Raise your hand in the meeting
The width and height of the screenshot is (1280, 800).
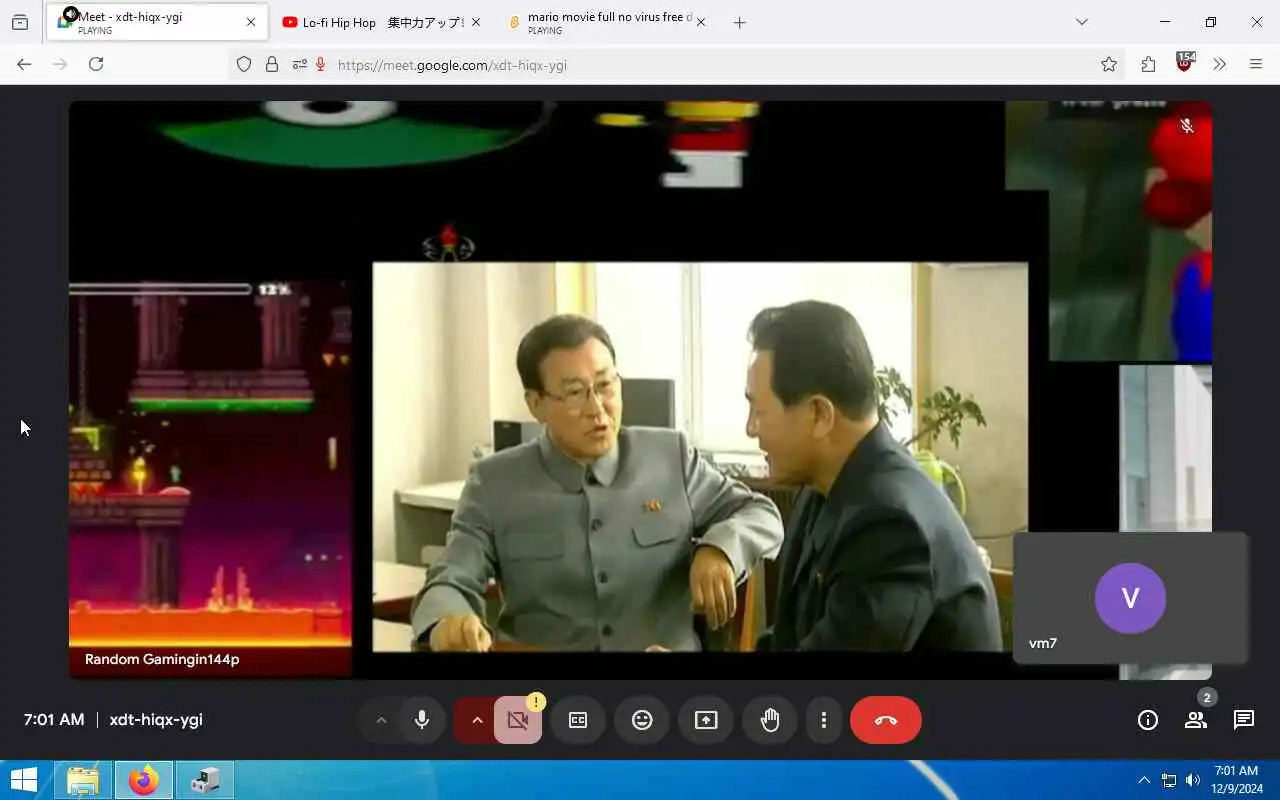[x=770, y=720]
